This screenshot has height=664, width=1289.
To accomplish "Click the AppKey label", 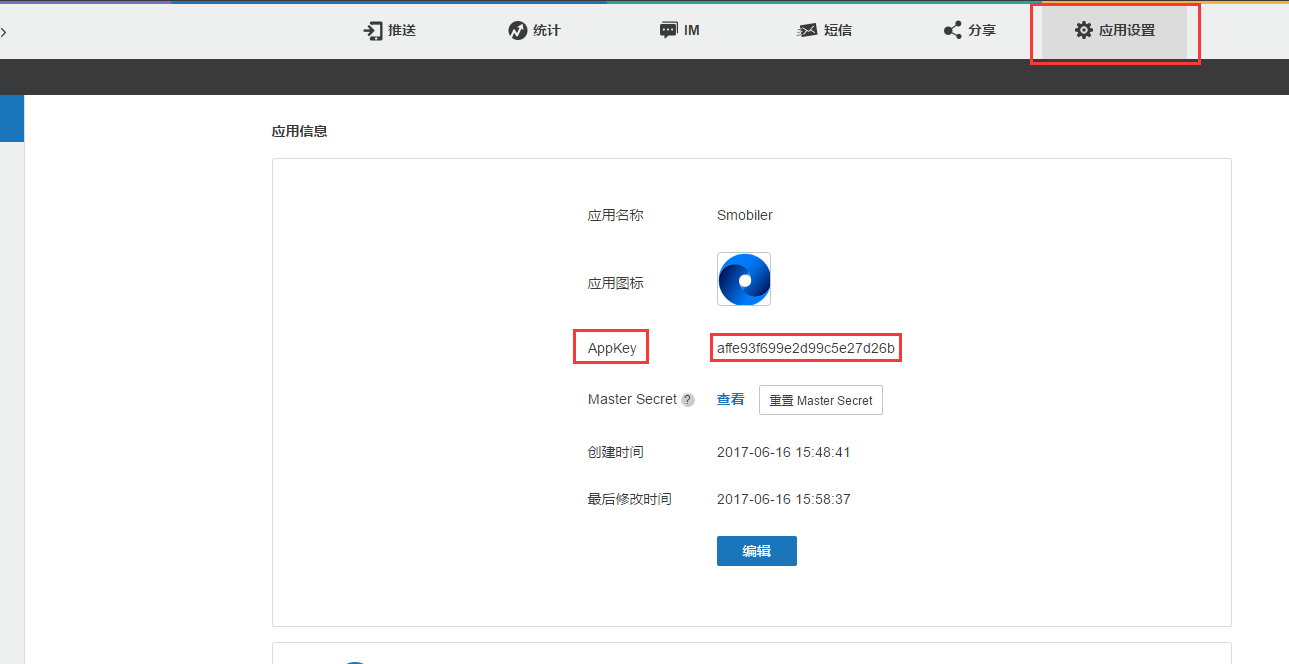I will click(x=612, y=348).
